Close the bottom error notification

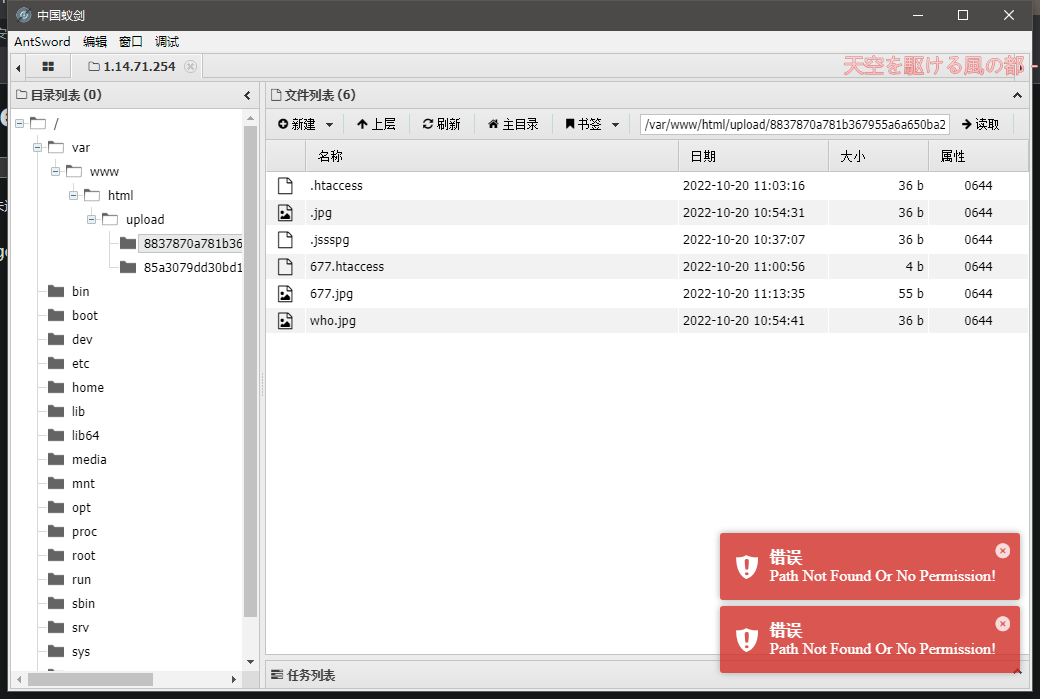[x=1002, y=624]
